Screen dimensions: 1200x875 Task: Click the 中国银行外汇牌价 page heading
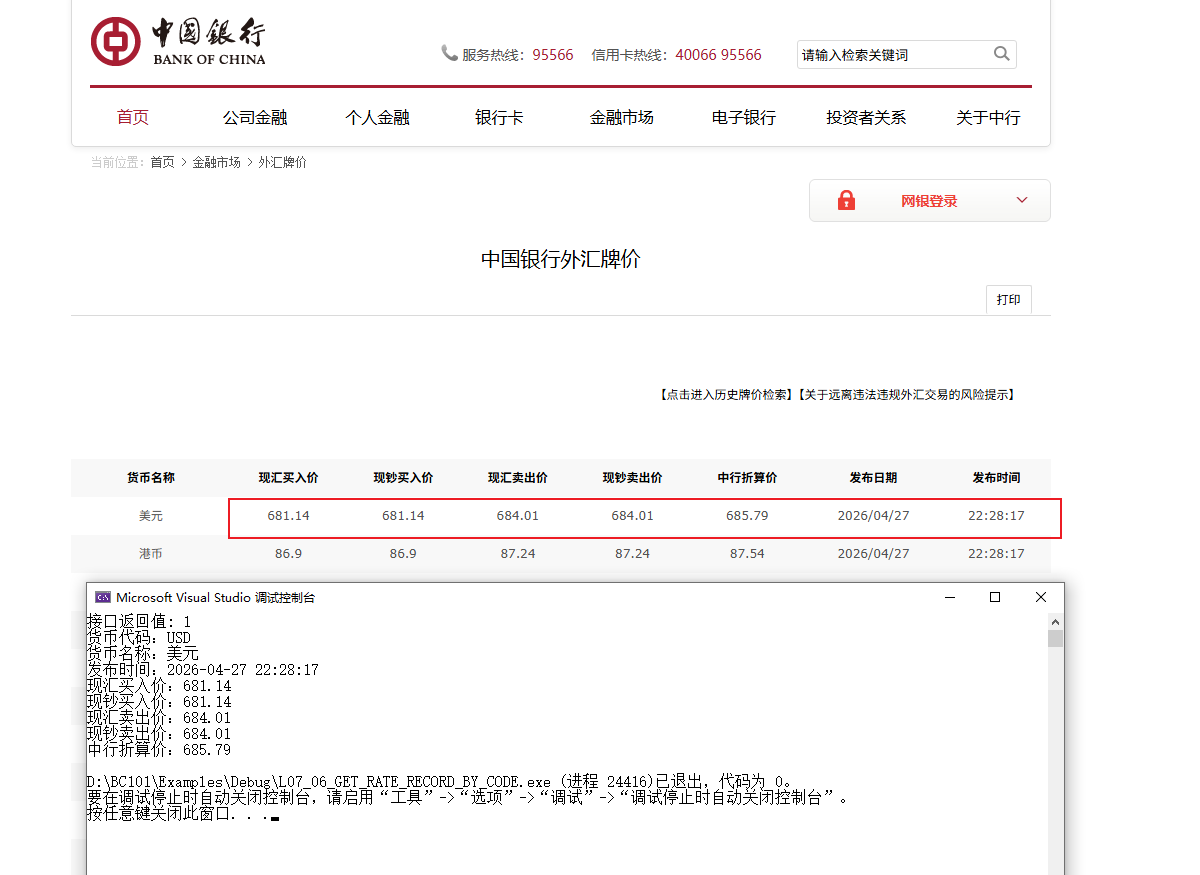pyautogui.click(x=560, y=260)
